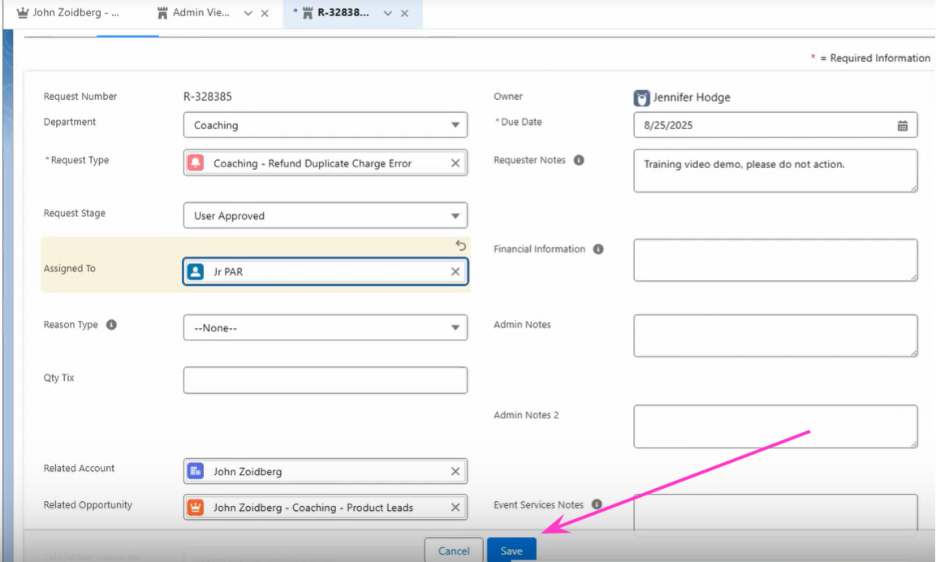Clear the Request Type lookup value
This screenshot has width=936, height=562.
click(455, 163)
